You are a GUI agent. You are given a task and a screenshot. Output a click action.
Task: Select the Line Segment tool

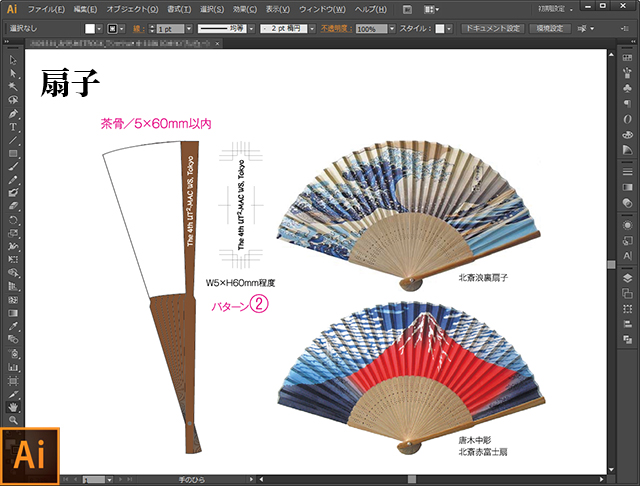point(13,140)
